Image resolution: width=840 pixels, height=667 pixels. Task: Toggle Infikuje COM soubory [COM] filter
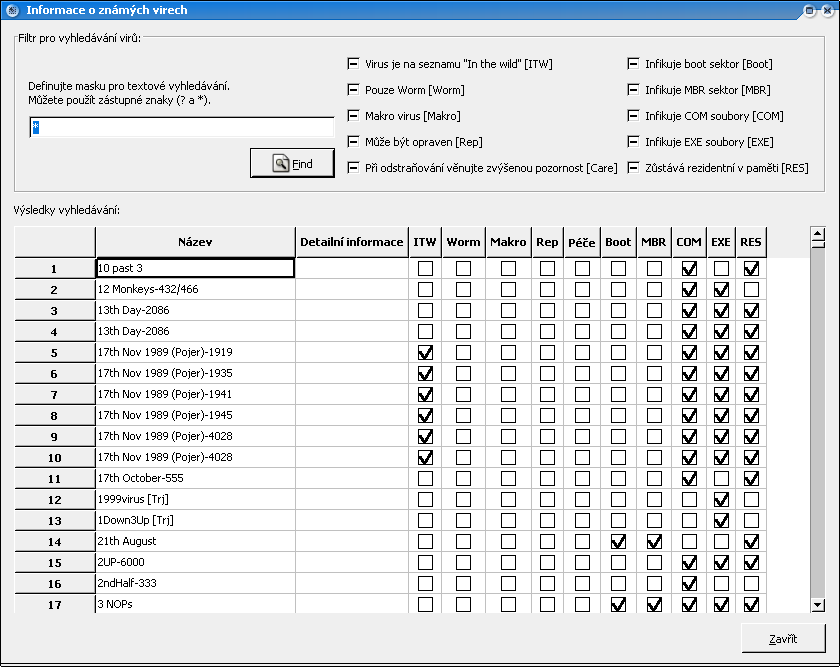coord(633,116)
